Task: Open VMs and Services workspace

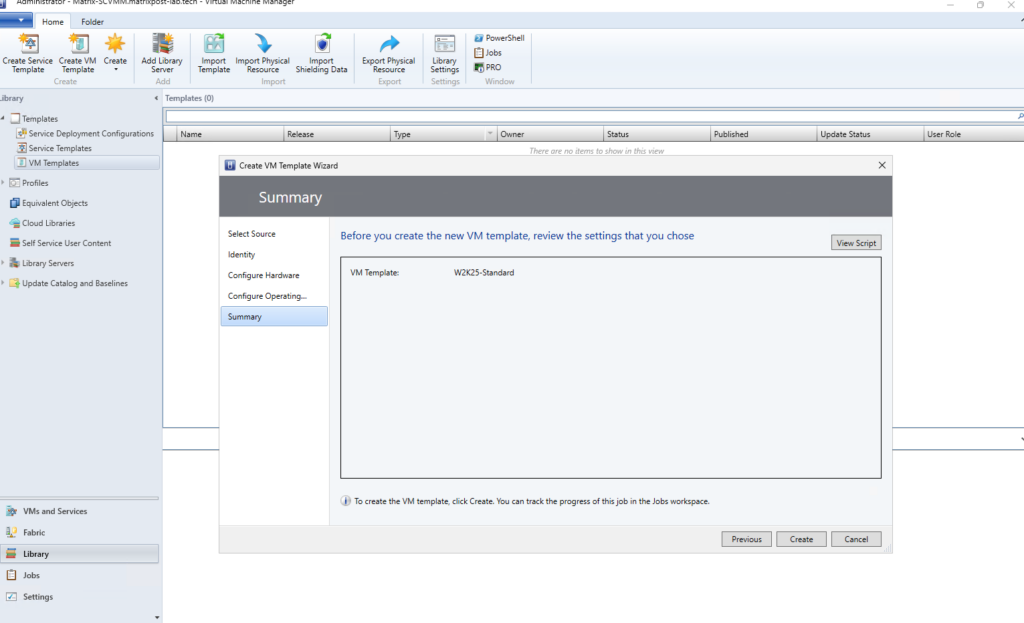Action: tap(79, 511)
